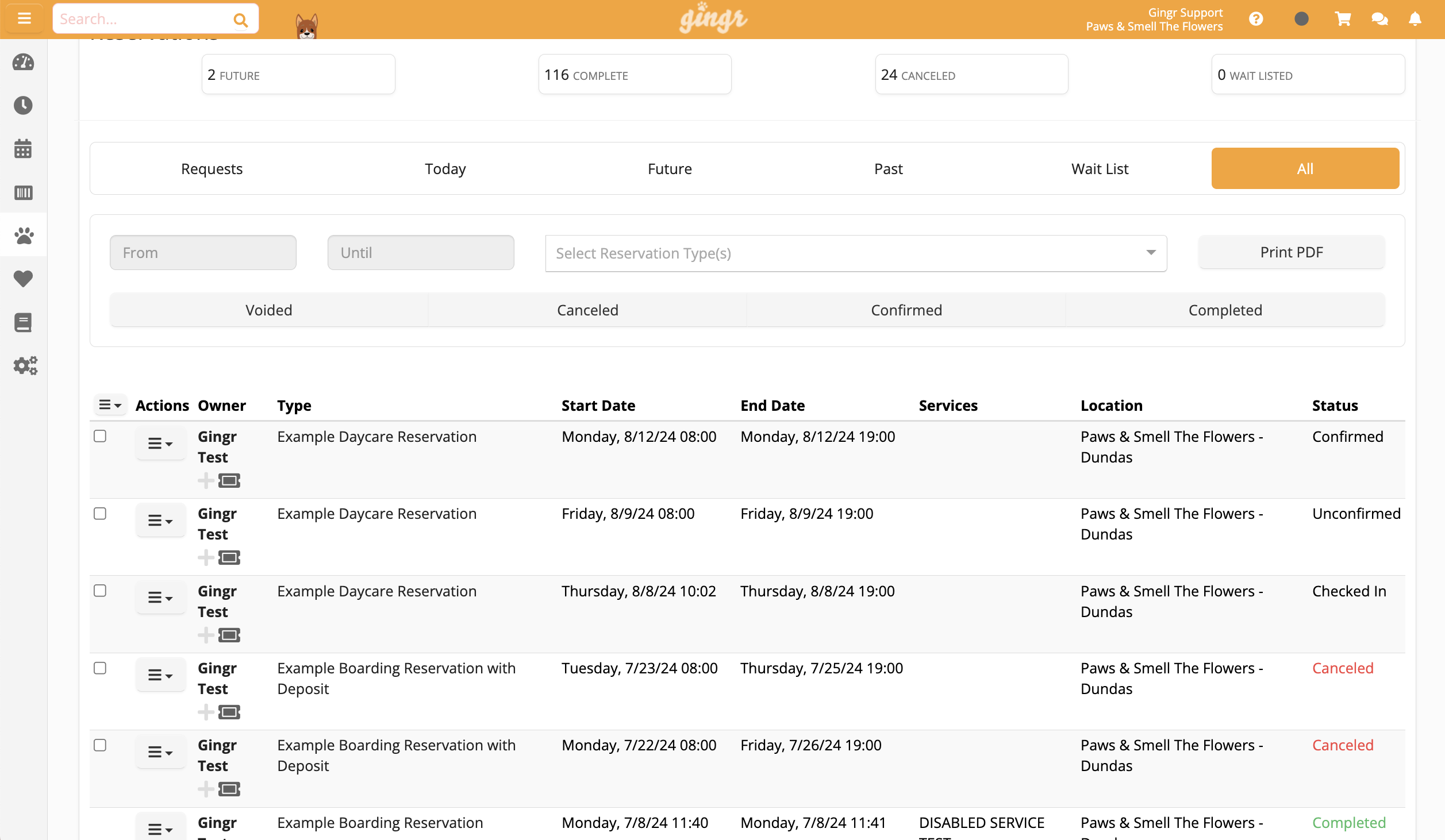Click the gray status circle icon
The image size is (1445, 840).
click(1301, 19)
